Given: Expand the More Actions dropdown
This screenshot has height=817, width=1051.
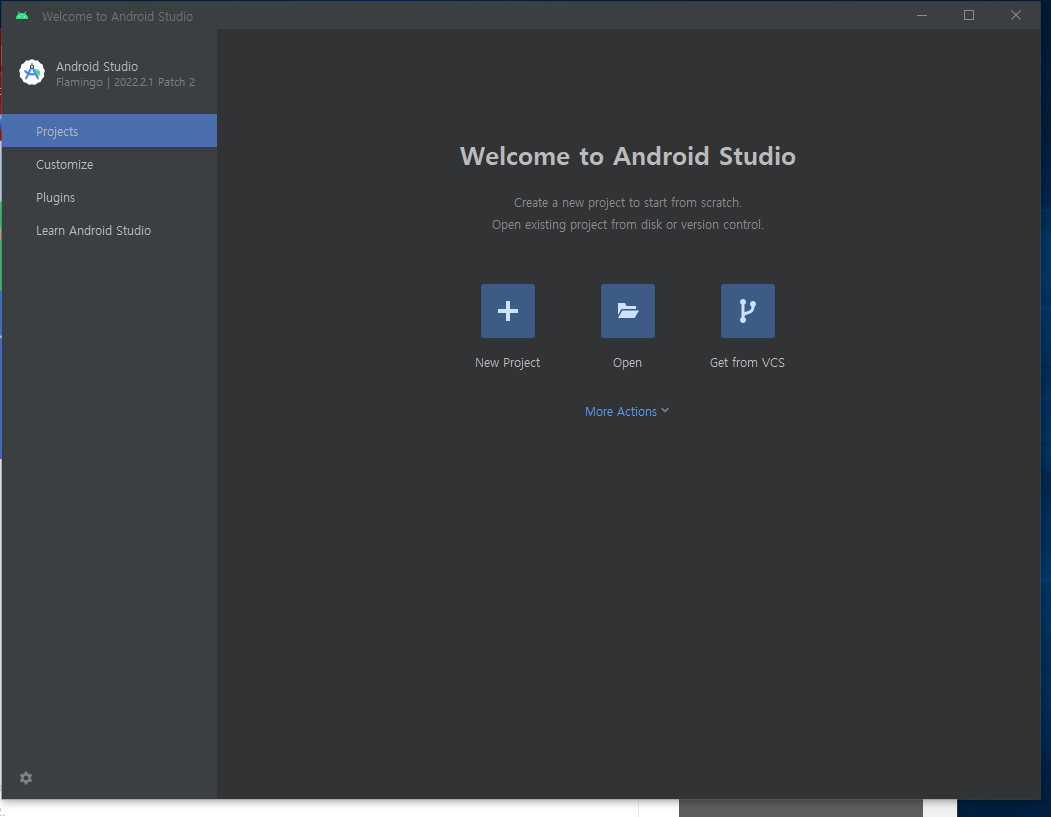Looking at the screenshot, I should (x=627, y=412).
